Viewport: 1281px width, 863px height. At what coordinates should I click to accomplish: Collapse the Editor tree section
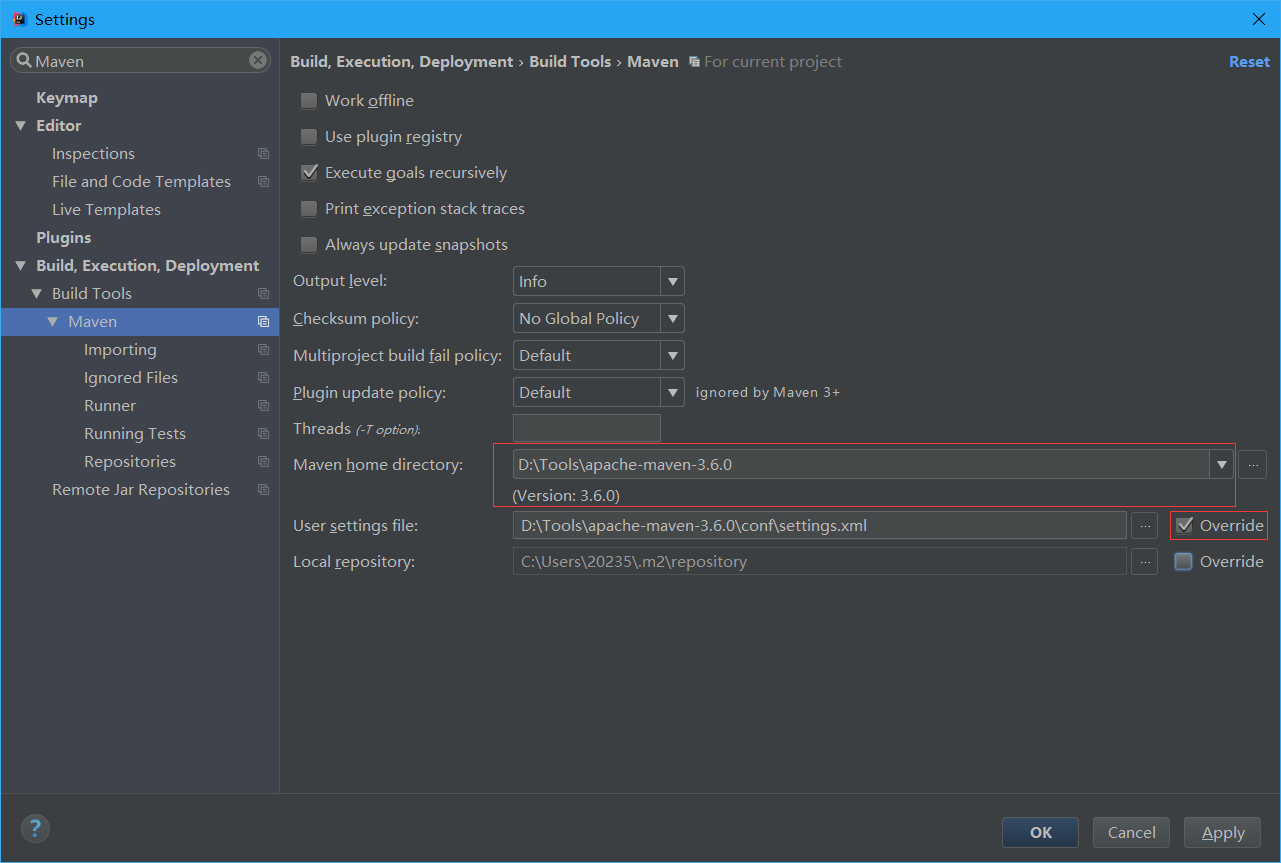click(20, 126)
